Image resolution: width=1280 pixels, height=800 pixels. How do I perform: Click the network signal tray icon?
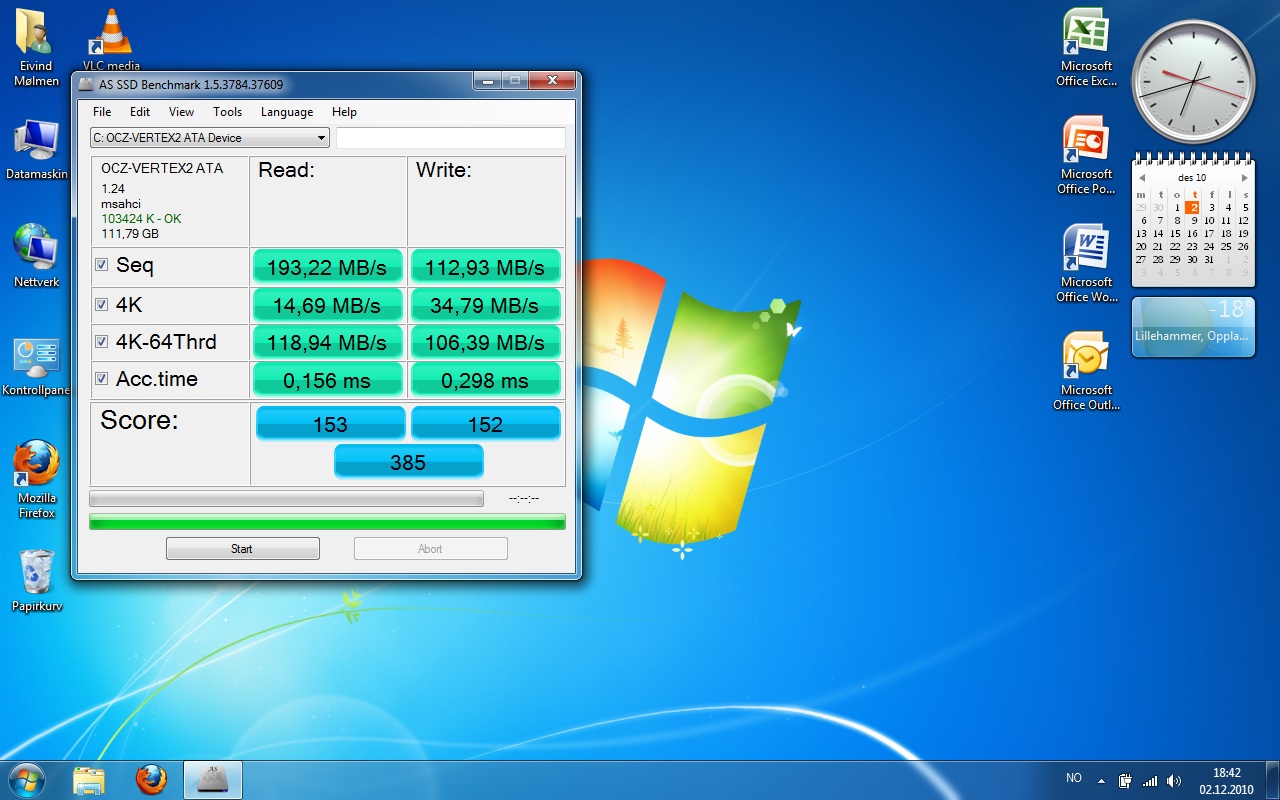click(1150, 780)
